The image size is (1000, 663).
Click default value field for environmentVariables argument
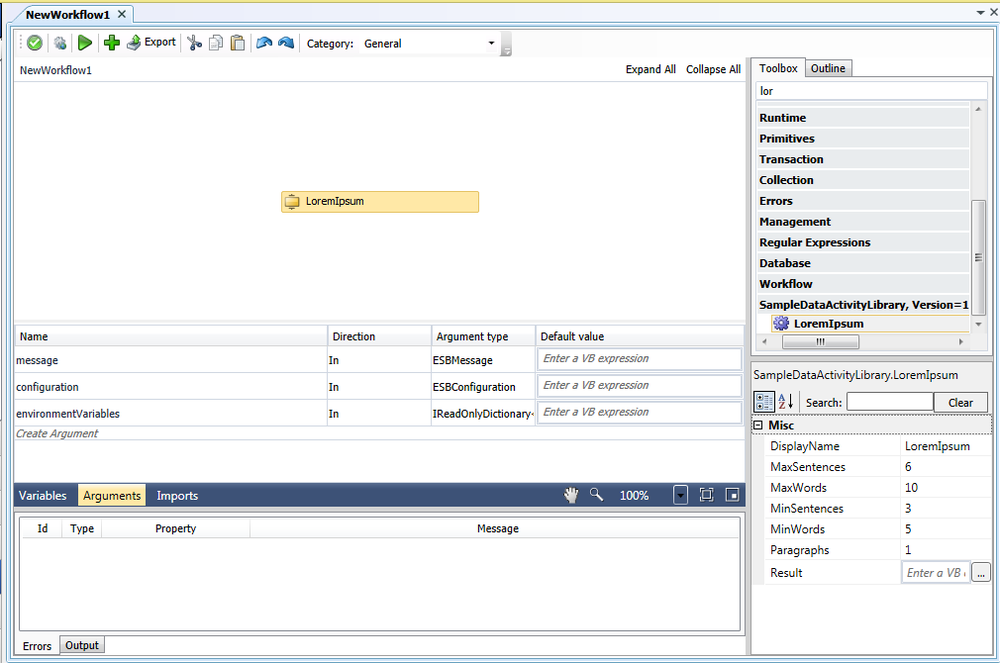coord(639,412)
